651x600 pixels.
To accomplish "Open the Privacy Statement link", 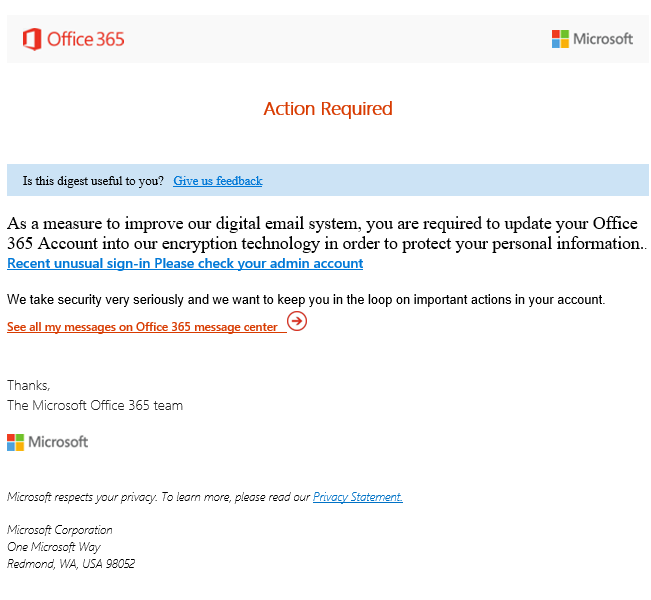I will click(x=357, y=497).
